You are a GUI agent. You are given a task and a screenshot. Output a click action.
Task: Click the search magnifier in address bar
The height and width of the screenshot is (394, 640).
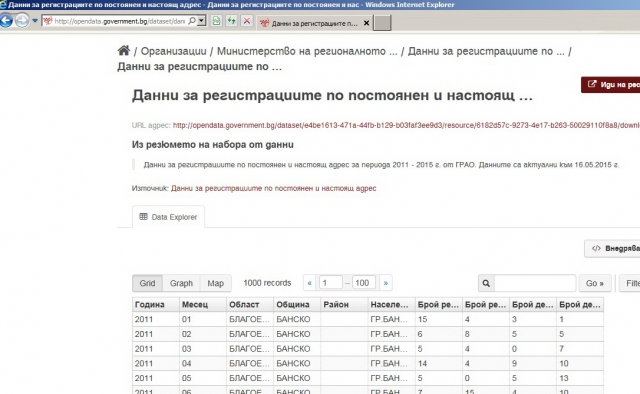(x=191, y=21)
